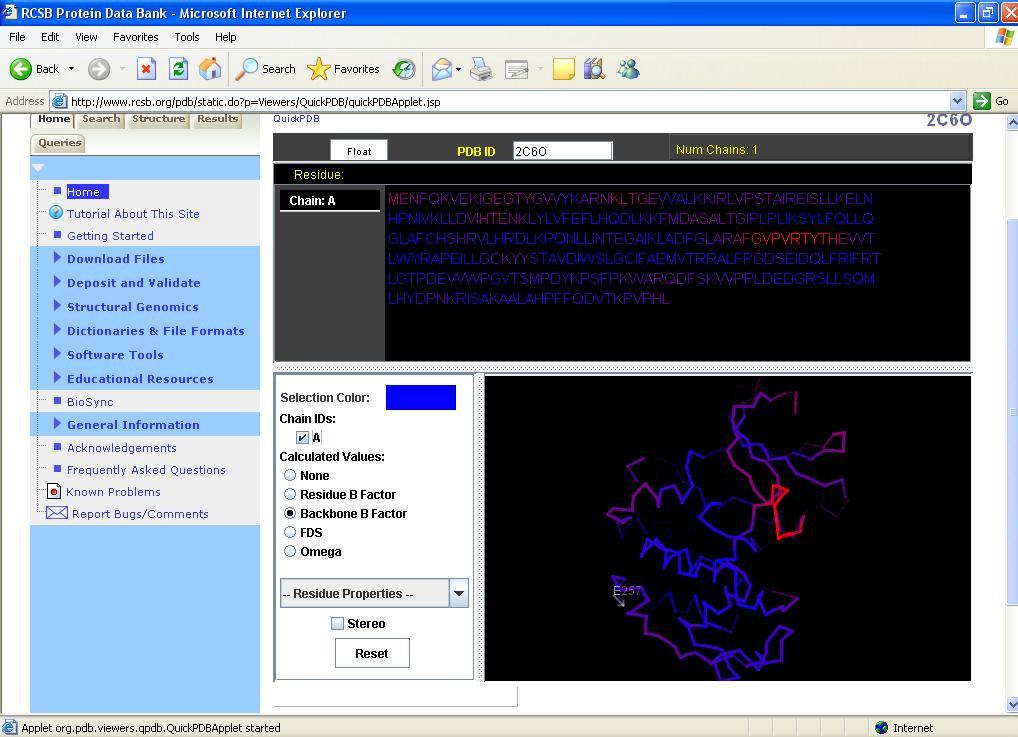Open the History clock icon

pyautogui.click(x=404, y=69)
